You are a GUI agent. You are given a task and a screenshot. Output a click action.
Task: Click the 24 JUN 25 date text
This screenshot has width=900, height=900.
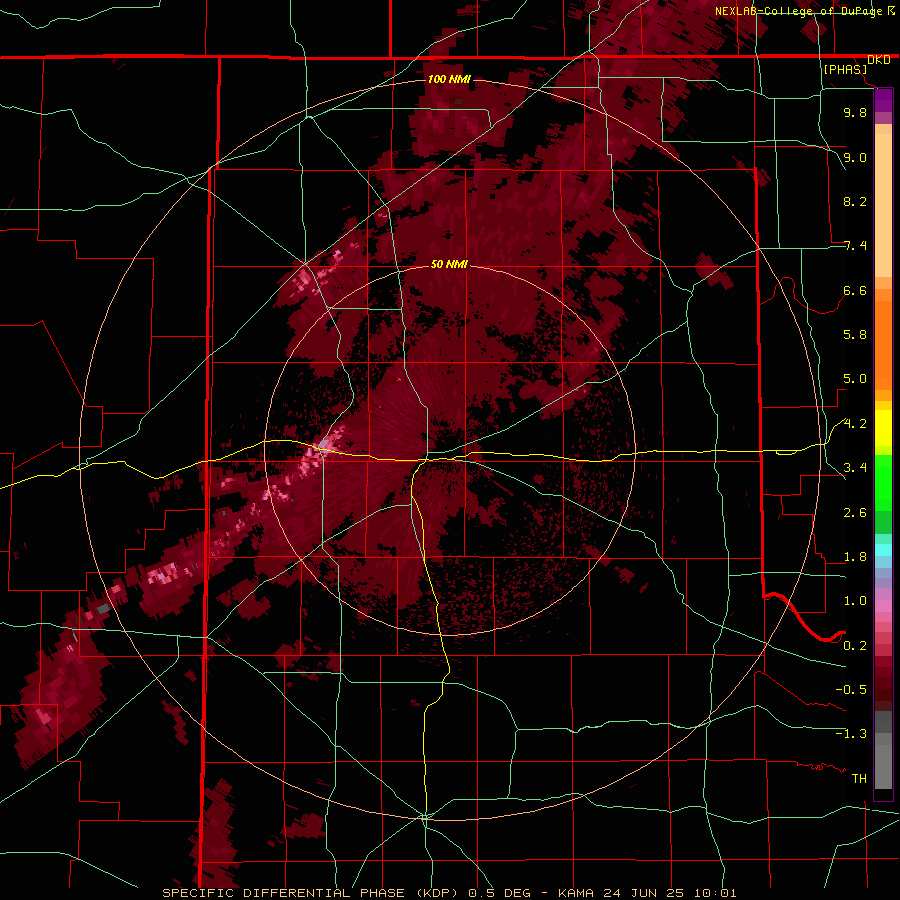(642, 893)
